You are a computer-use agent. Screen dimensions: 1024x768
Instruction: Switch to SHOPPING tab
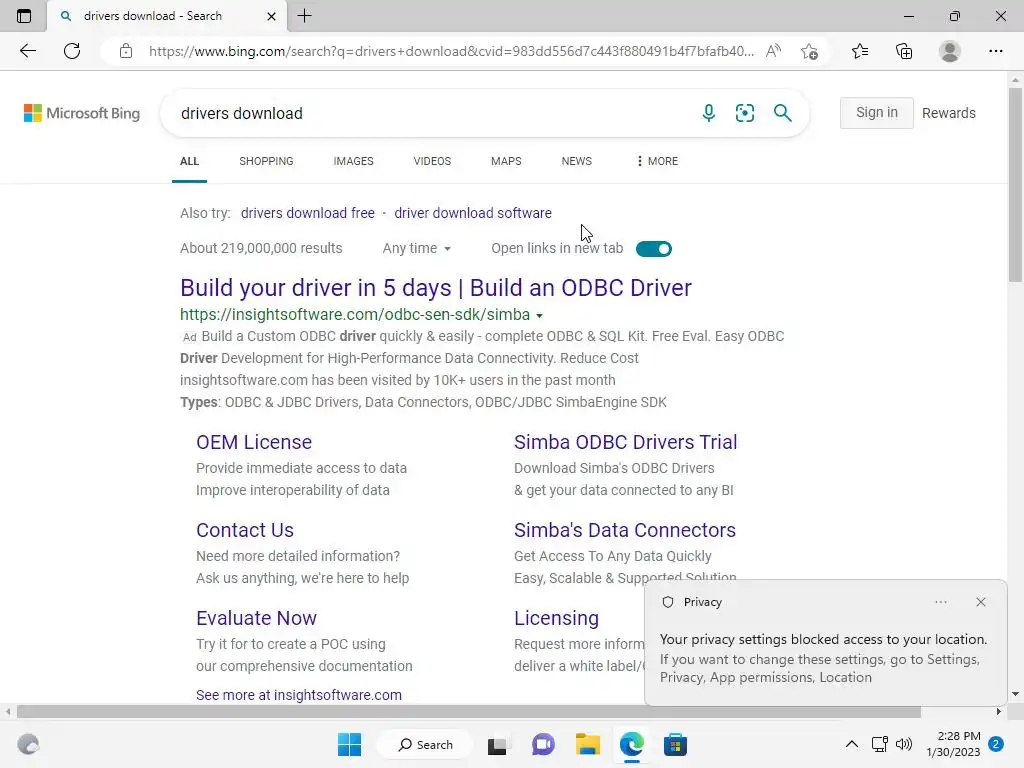coord(266,161)
